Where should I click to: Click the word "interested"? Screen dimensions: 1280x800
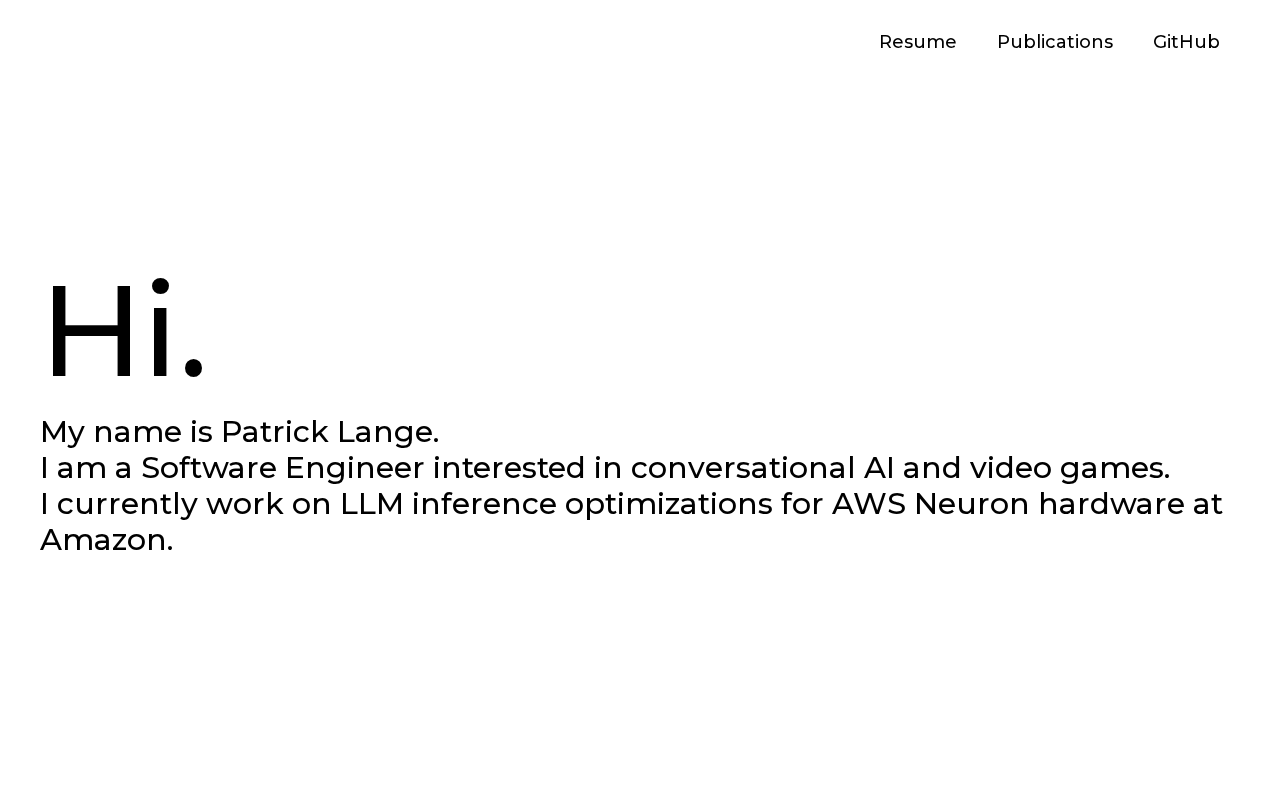coord(508,468)
